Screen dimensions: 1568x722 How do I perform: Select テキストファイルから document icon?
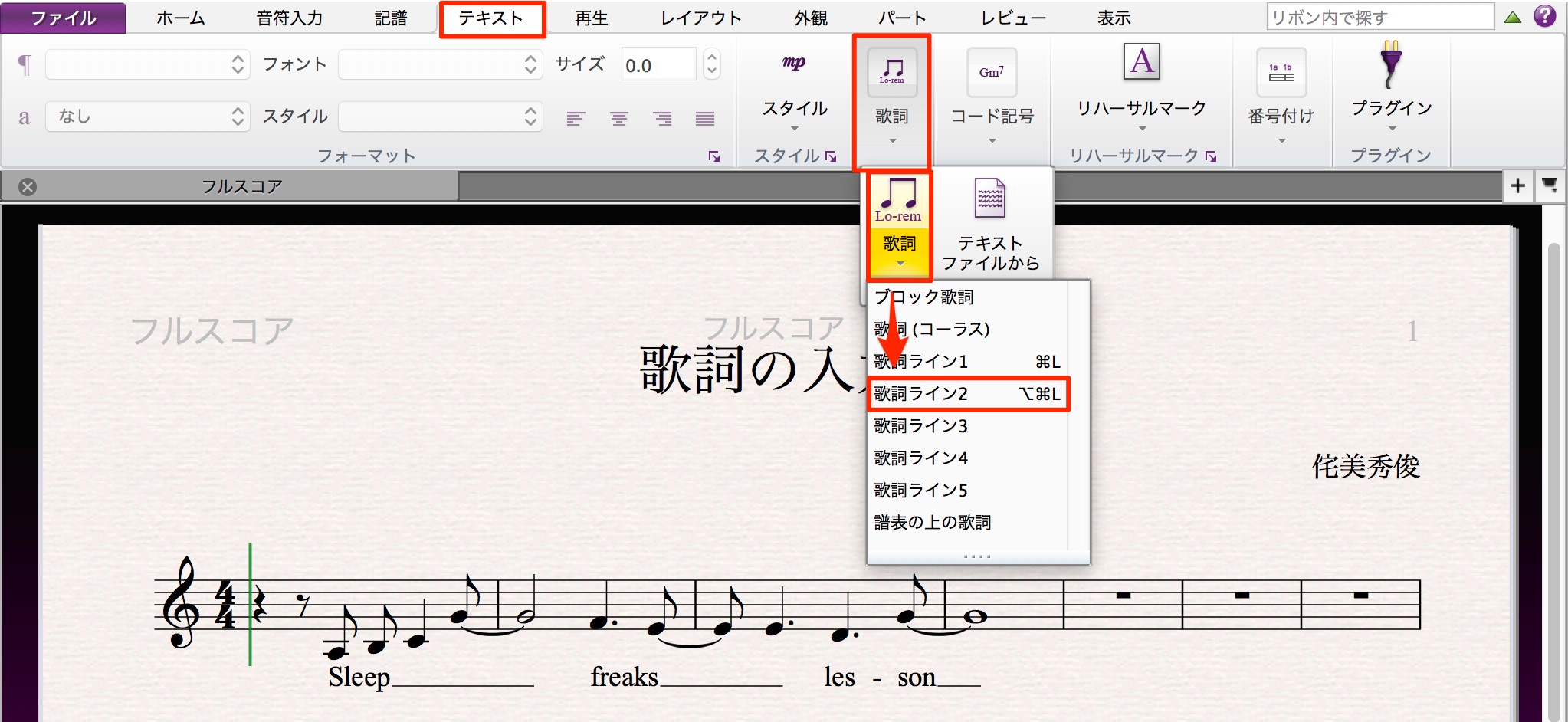click(x=989, y=198)
